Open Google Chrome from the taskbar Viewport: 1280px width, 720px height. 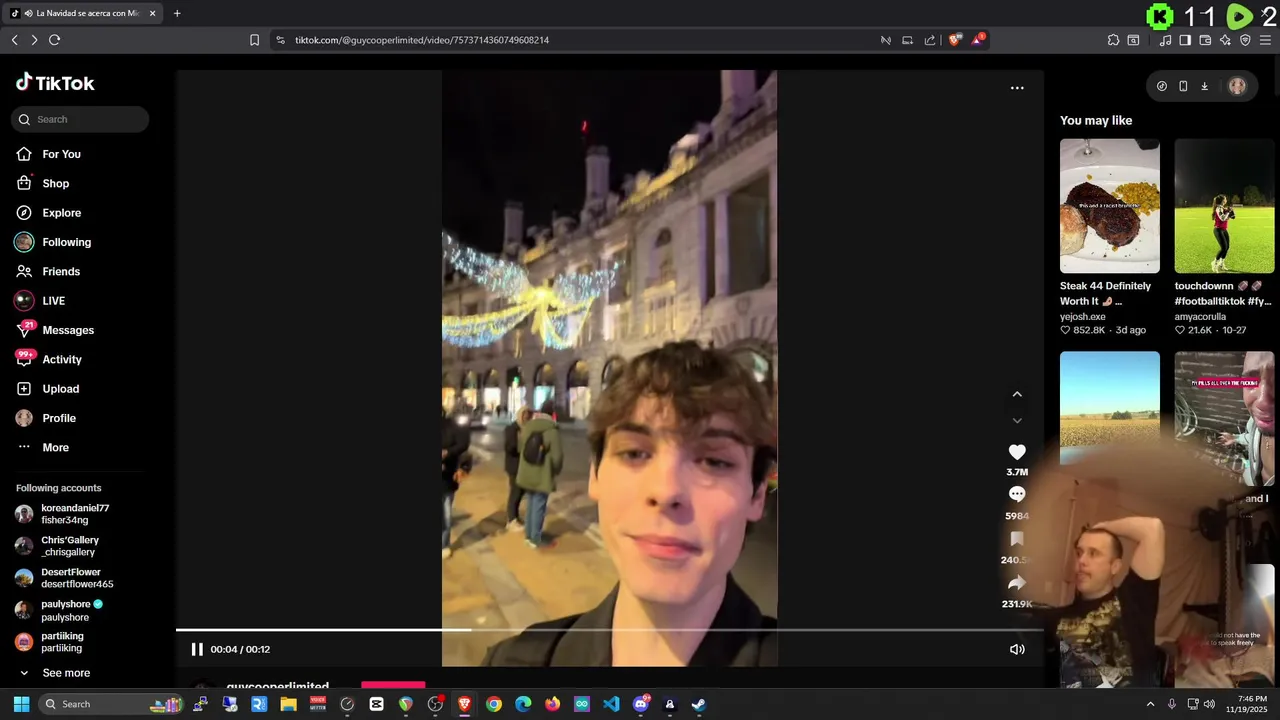[494, 704]
